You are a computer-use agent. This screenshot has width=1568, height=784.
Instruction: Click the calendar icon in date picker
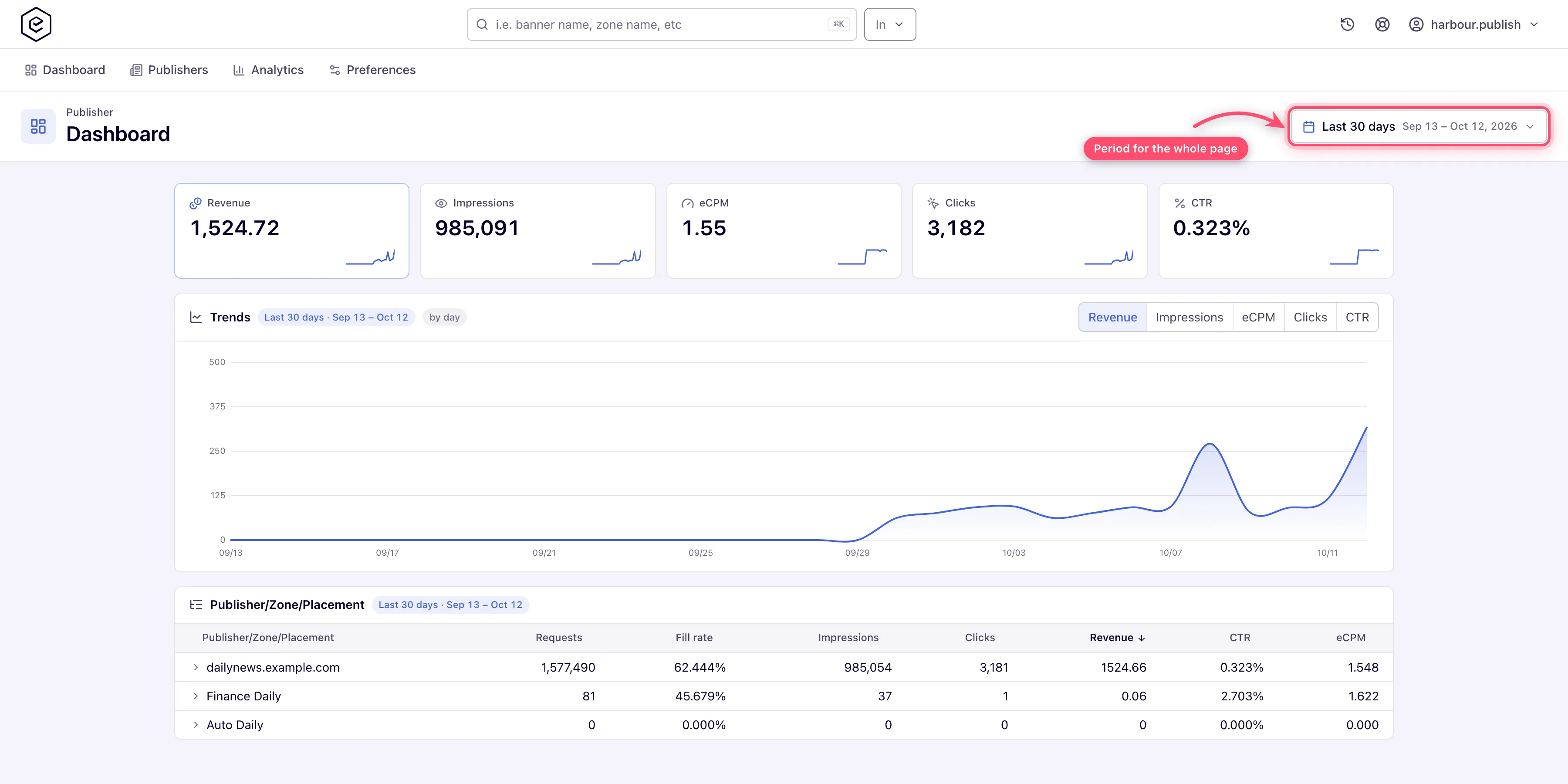[1309, 127]
